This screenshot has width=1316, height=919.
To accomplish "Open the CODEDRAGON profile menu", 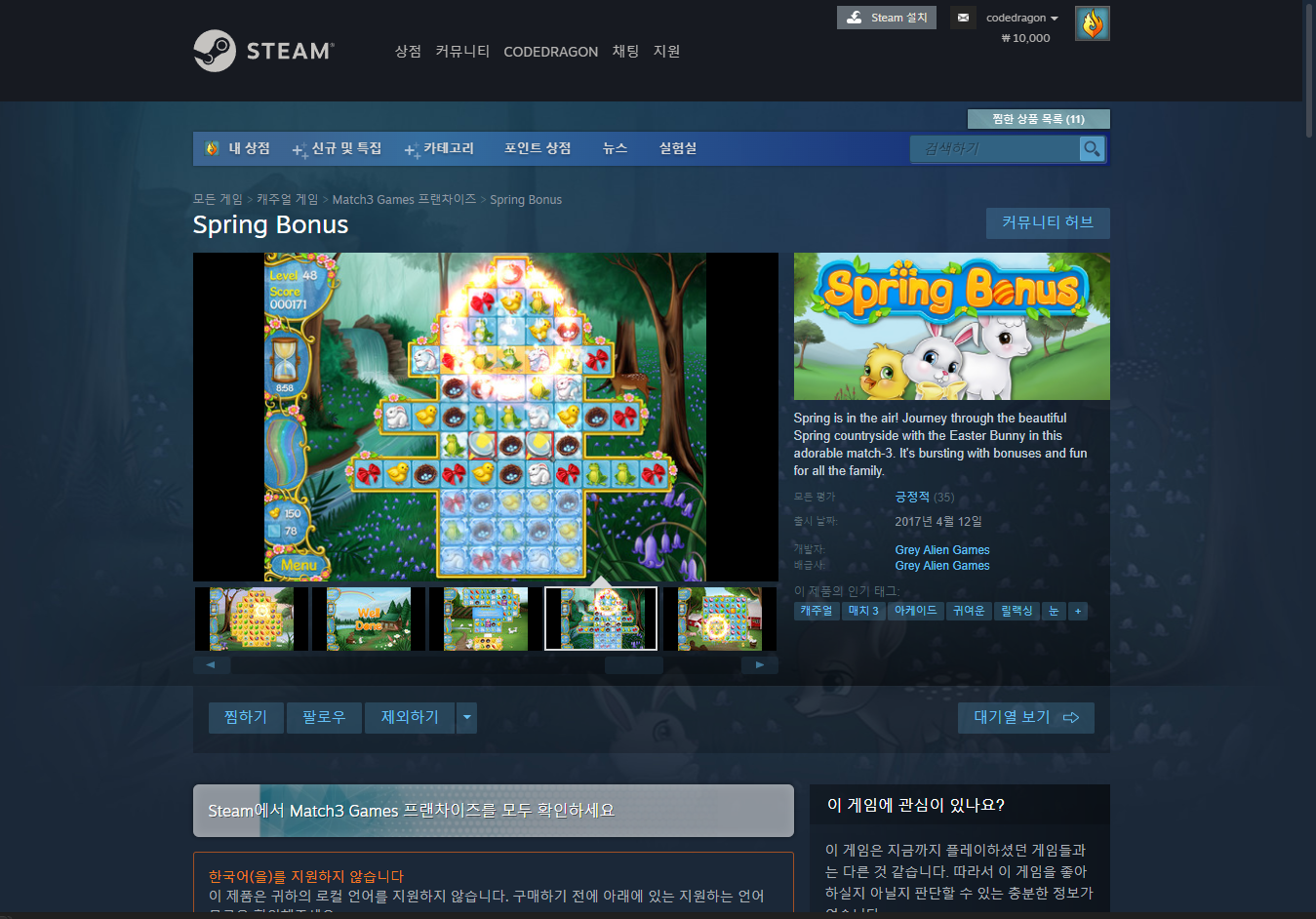I will (550, 52).
